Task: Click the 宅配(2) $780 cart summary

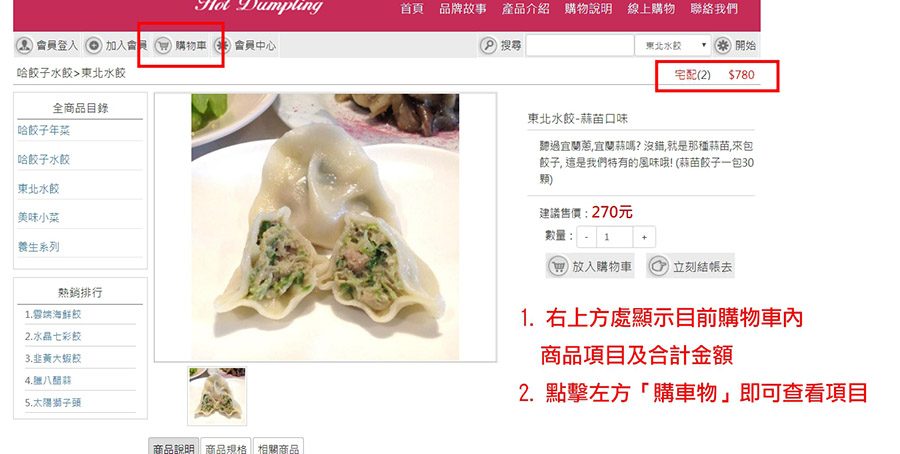Action: 715,75
